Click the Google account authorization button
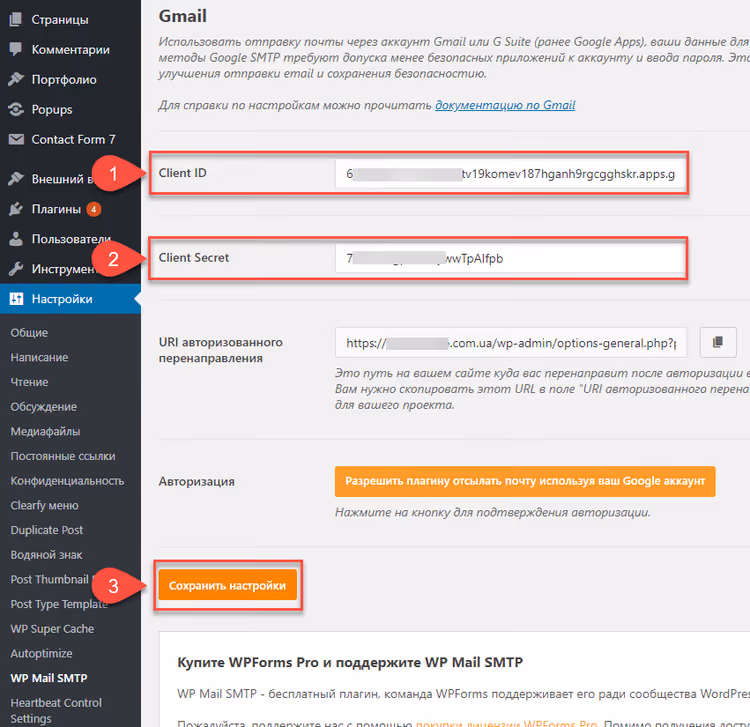The height and width of the screenshot is (727, 750). pyautogui.click(x=525, y=481)
